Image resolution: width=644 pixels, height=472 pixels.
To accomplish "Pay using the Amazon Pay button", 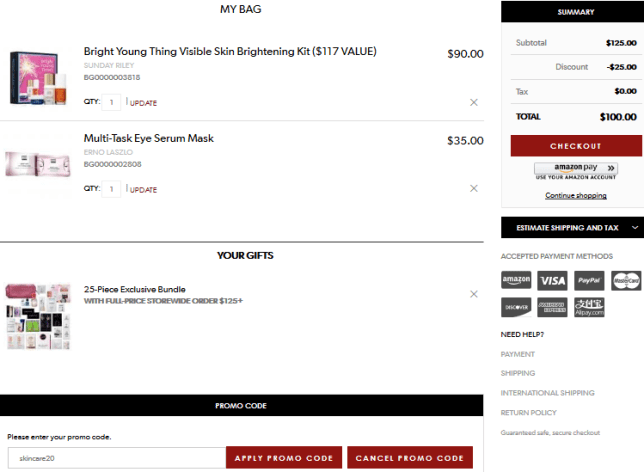I will [x=575, y=168].
